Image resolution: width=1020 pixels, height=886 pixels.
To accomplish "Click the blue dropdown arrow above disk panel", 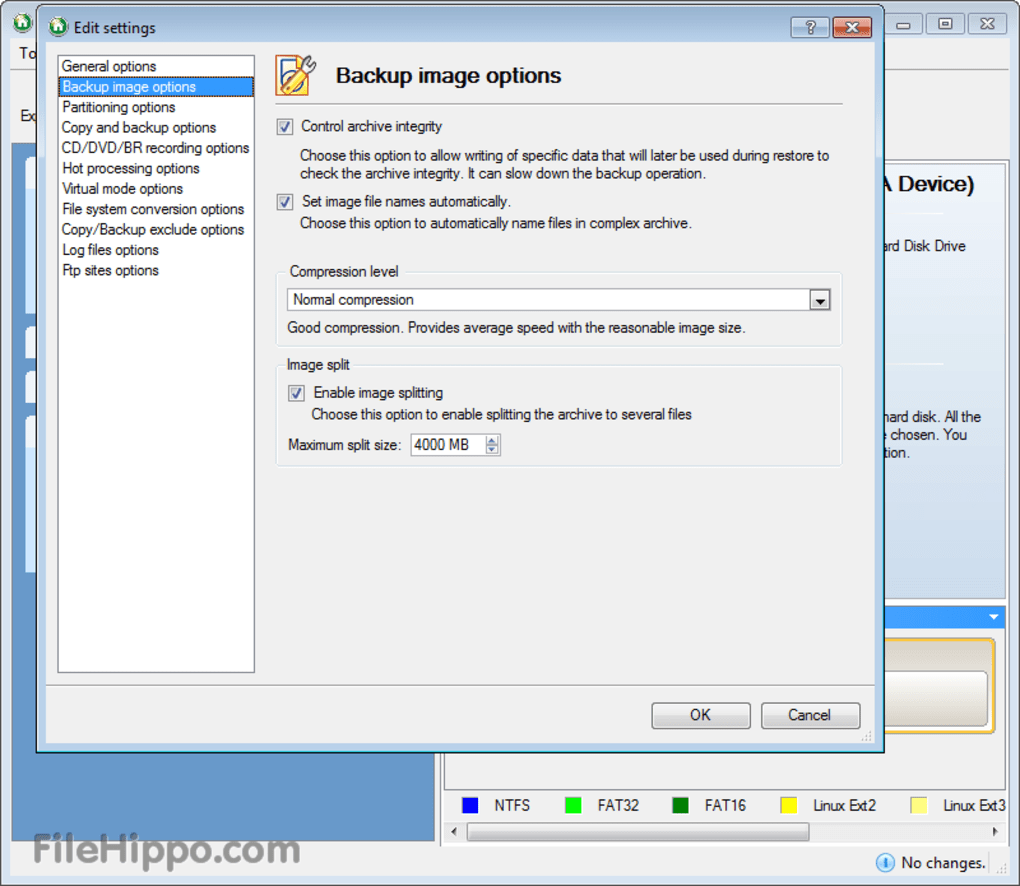I will (x=995, y=617).
